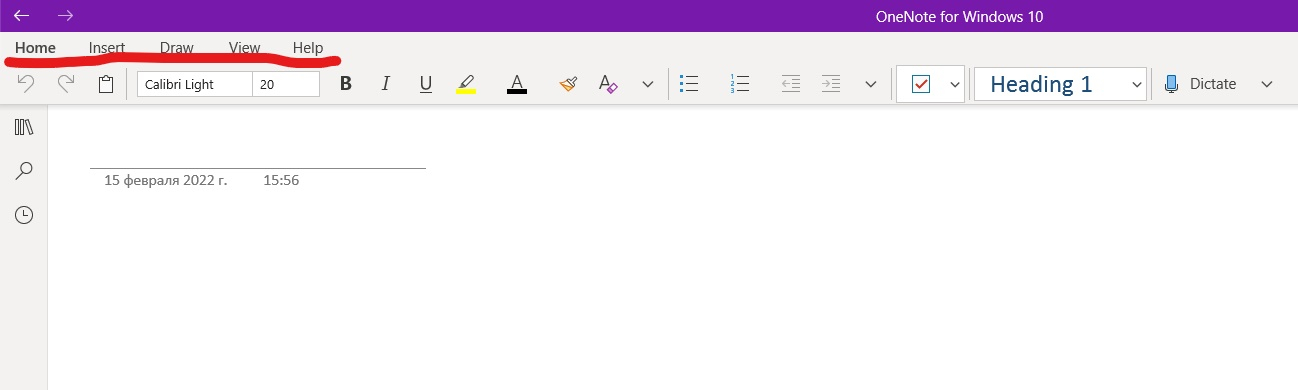Clear all formatting with eraser icon
The height and width of the screenshot is (390, 1298).
pos(608,84)
